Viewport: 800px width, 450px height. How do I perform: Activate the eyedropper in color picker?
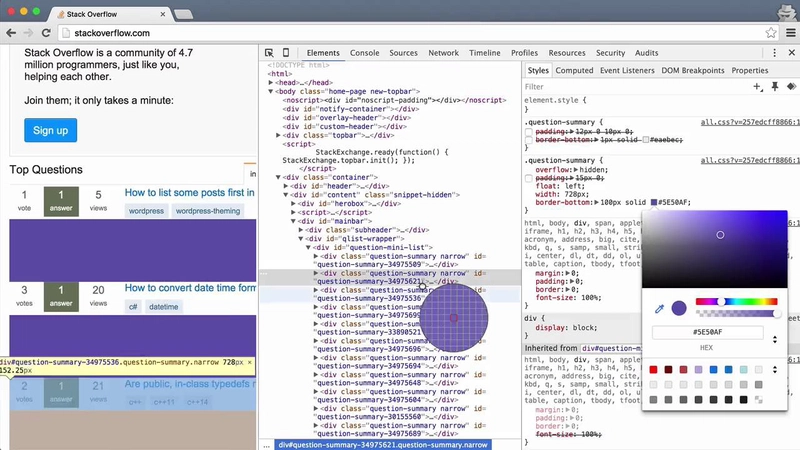[x=659, y=308]
